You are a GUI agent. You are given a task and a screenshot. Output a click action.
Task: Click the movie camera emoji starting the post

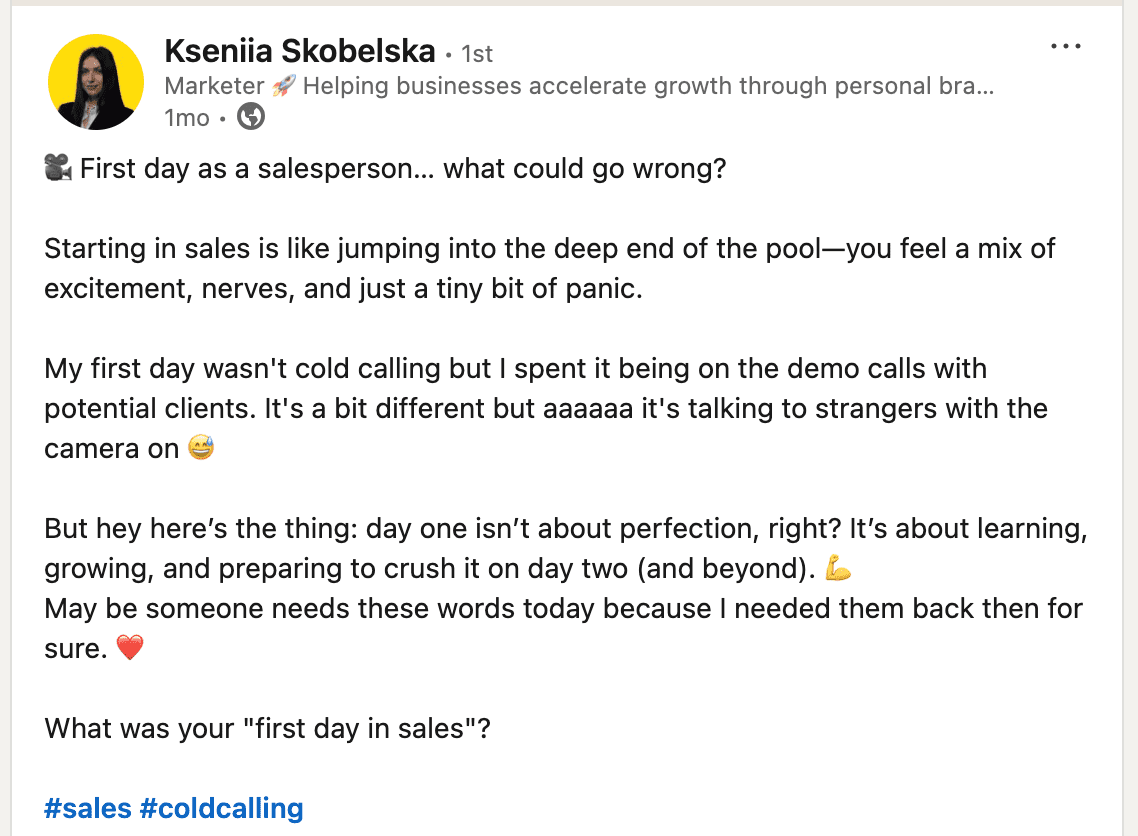click(58, 169)
